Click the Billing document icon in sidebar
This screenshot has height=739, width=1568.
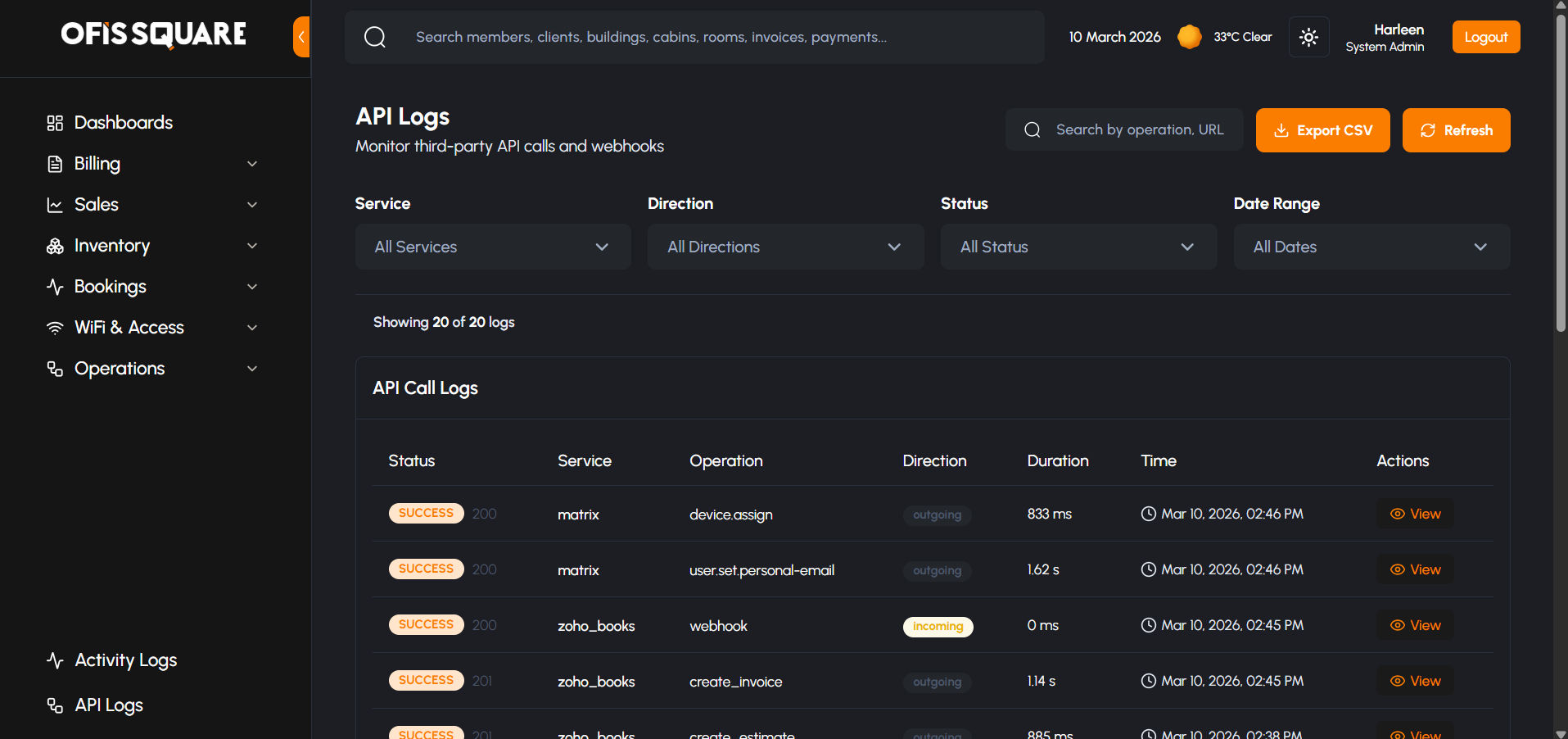click(55, 164)
